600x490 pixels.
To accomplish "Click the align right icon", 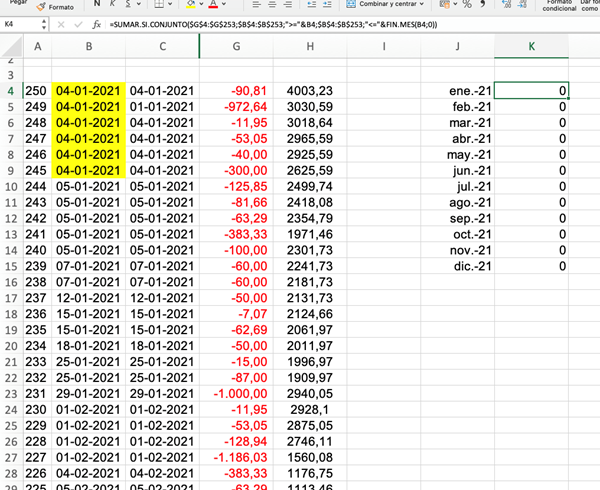I will (x=289, y=5).
